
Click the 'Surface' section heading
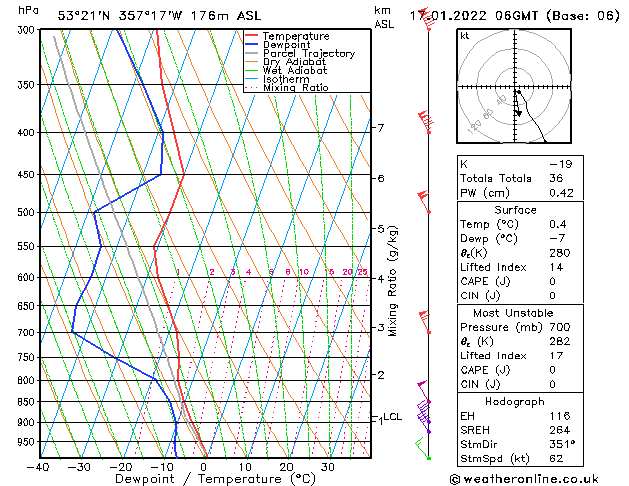point(515,210)
